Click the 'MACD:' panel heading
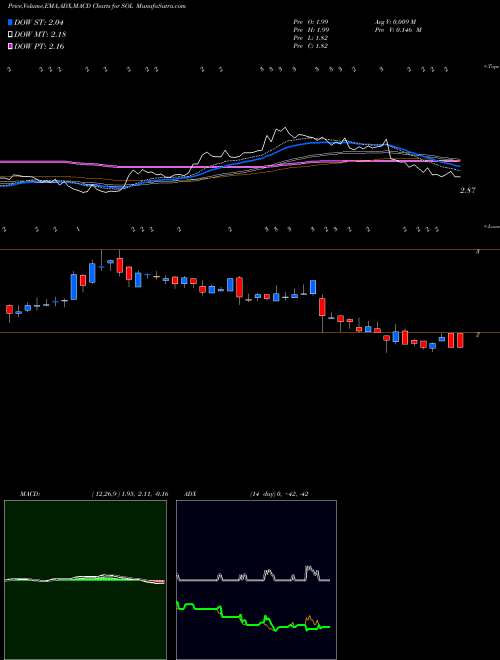 coord(29,494)
